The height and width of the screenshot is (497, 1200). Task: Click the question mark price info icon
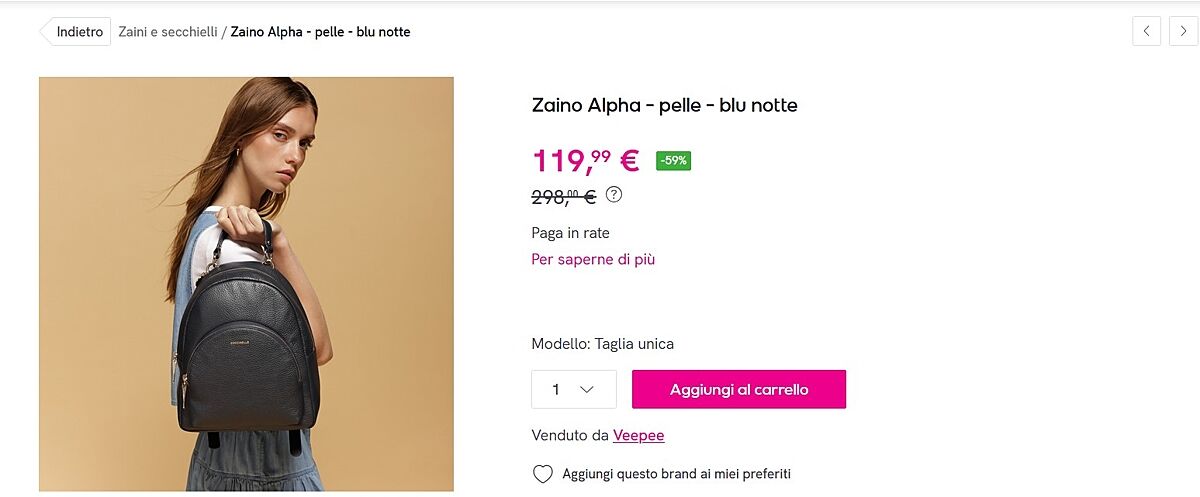coord(614,195)
